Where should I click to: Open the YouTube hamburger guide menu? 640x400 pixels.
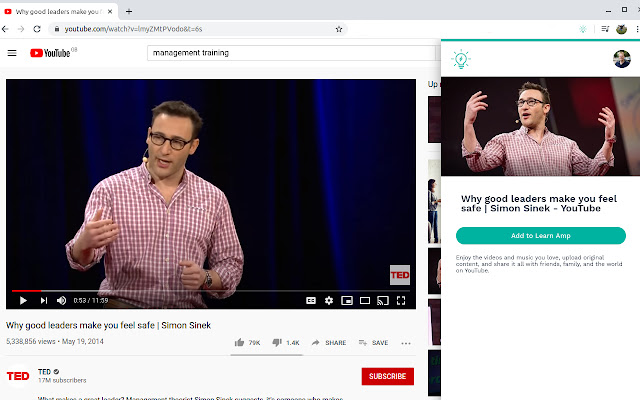pyautogui.click(x=12, y=53)
